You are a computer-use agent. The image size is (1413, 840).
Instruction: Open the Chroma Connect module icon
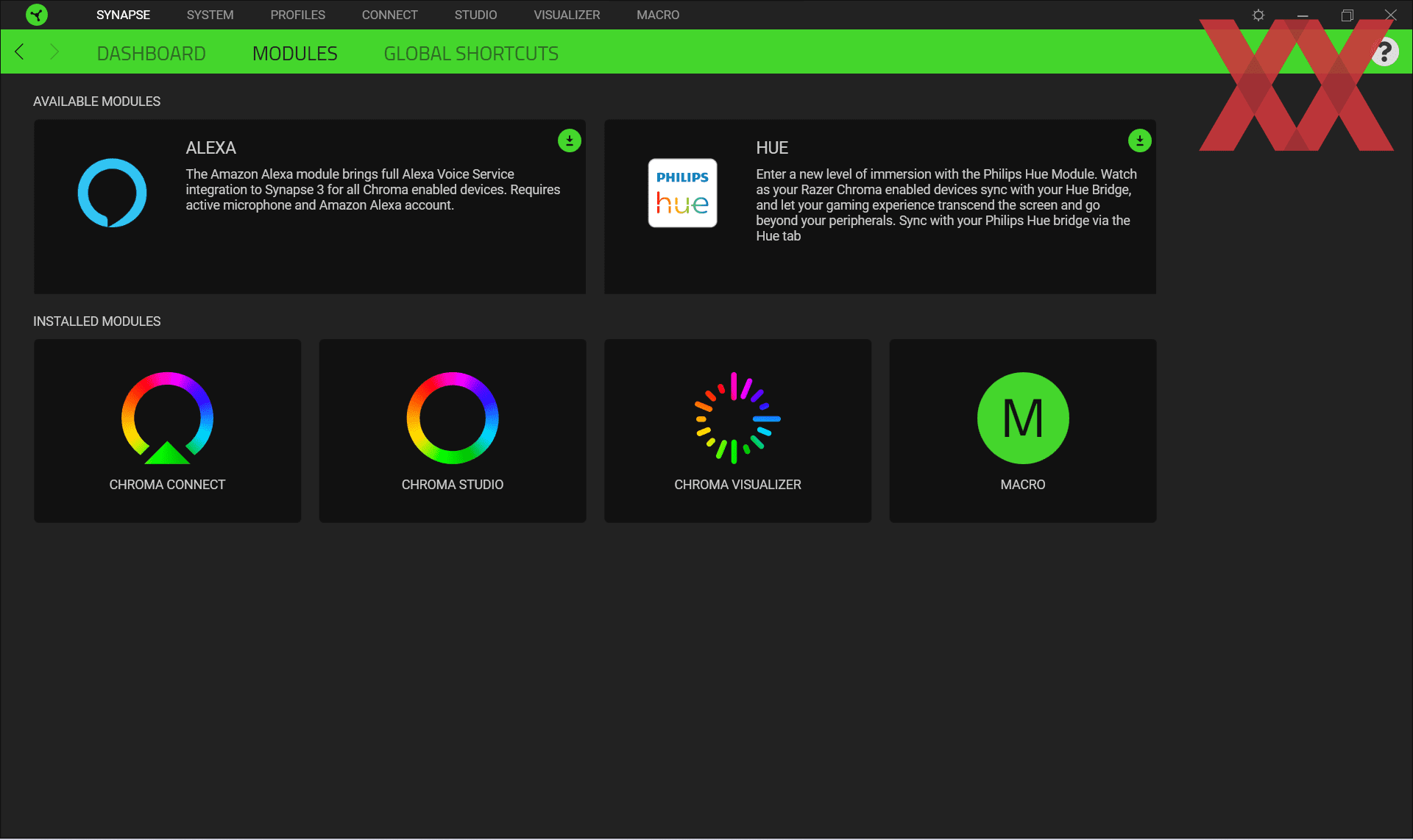pos(167,418)
